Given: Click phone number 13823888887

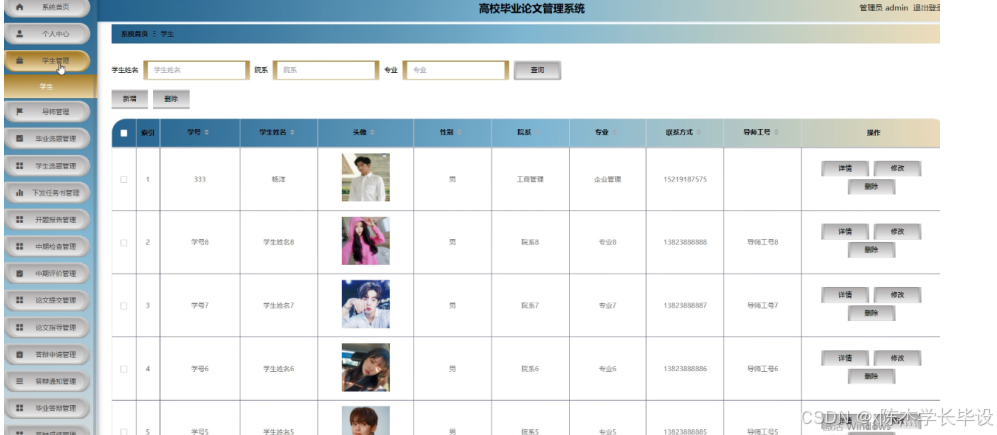Looking at the screenshot, I should 685,305.
